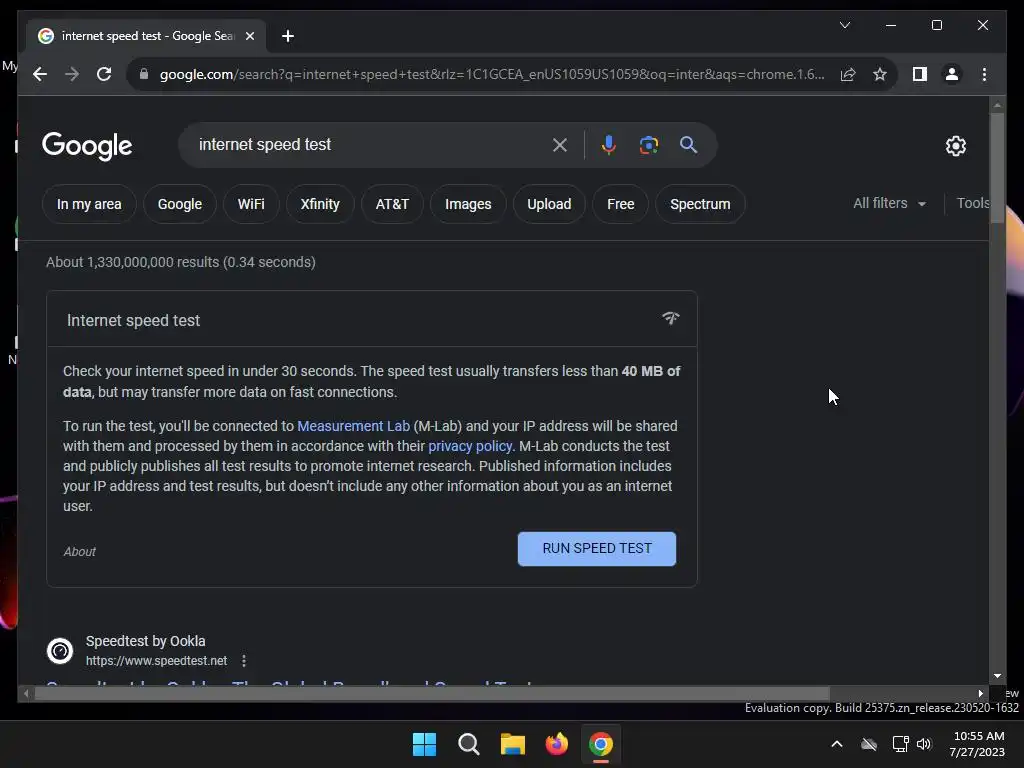Screen dimensions: 1024x768
Task: Open the Chrome side panel
Action: click(x=920, y=74)
